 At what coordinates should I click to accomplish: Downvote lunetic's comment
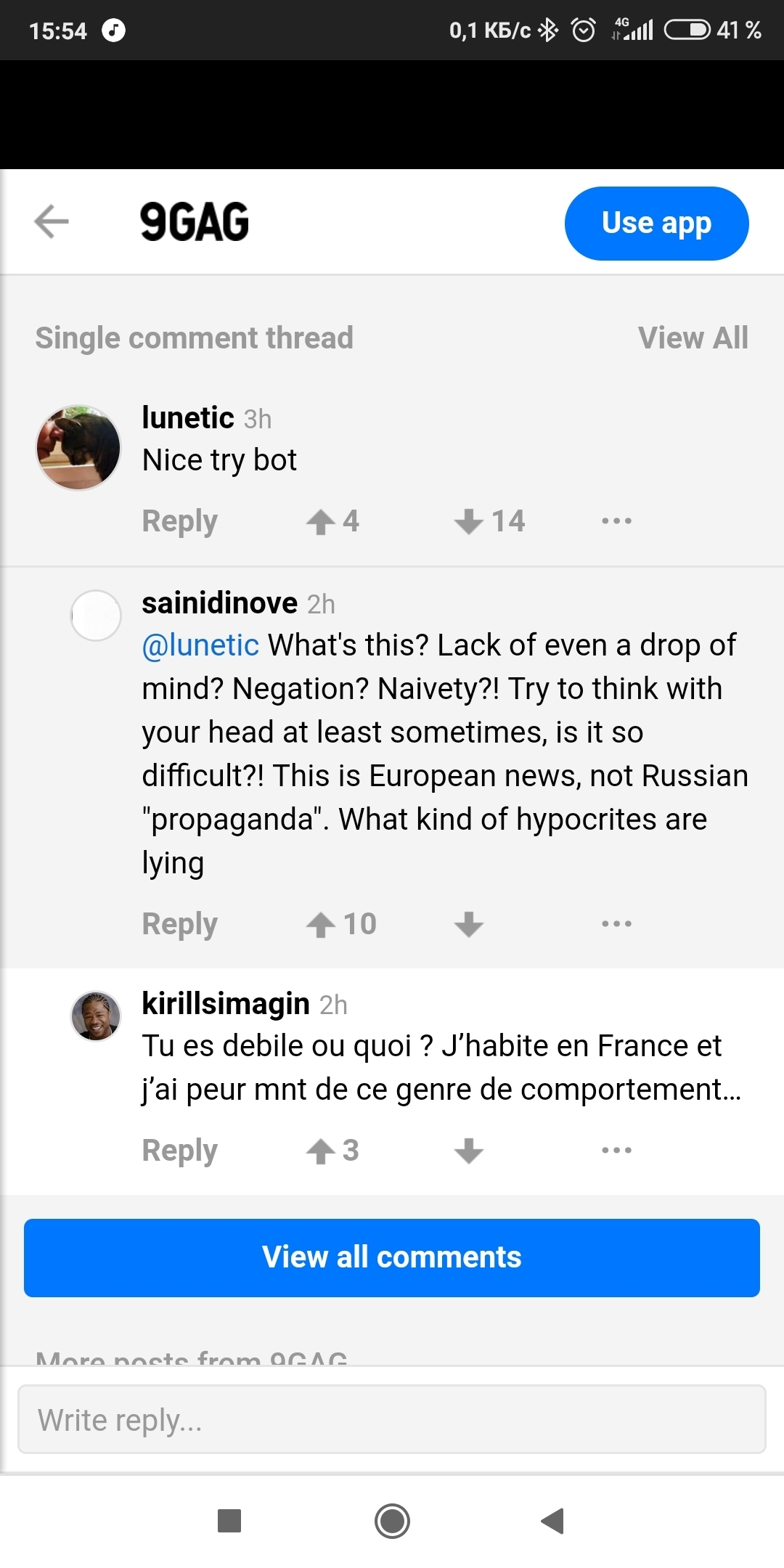tap(469, 521)
